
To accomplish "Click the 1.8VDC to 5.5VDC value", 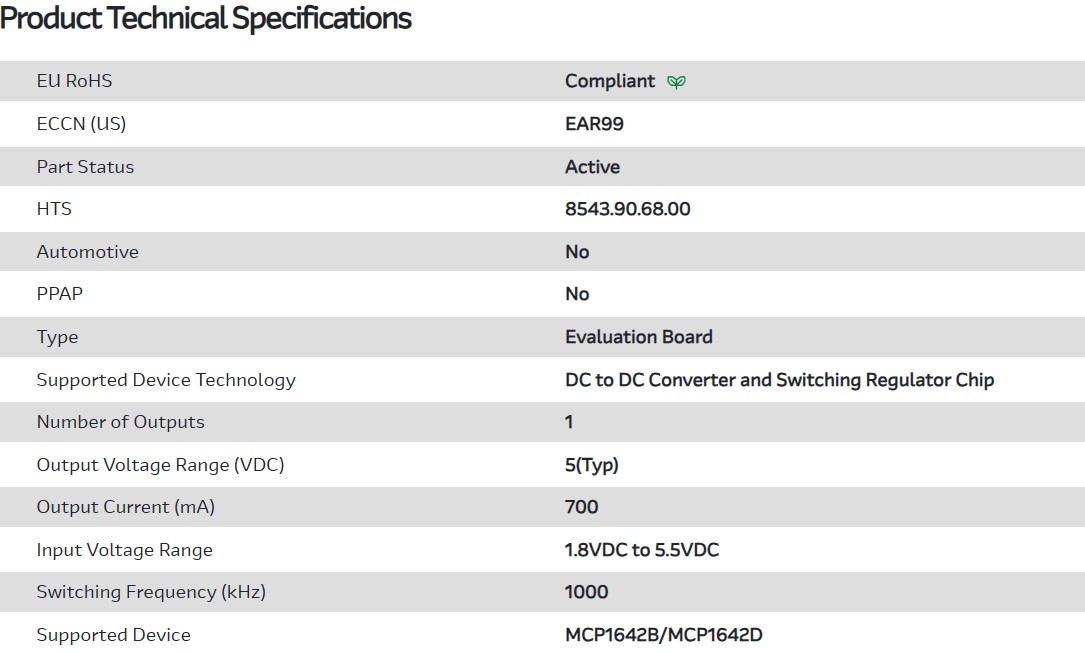I will coord(641,550).
